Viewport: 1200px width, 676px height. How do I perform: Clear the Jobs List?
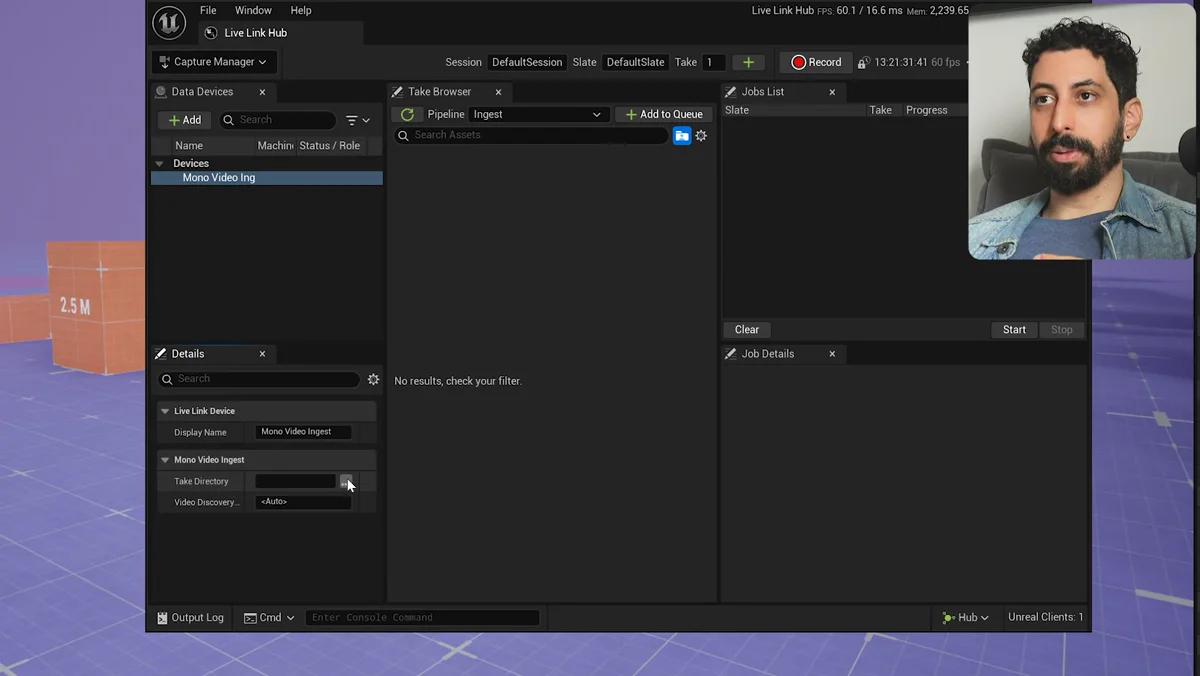[x=747, y=330]
